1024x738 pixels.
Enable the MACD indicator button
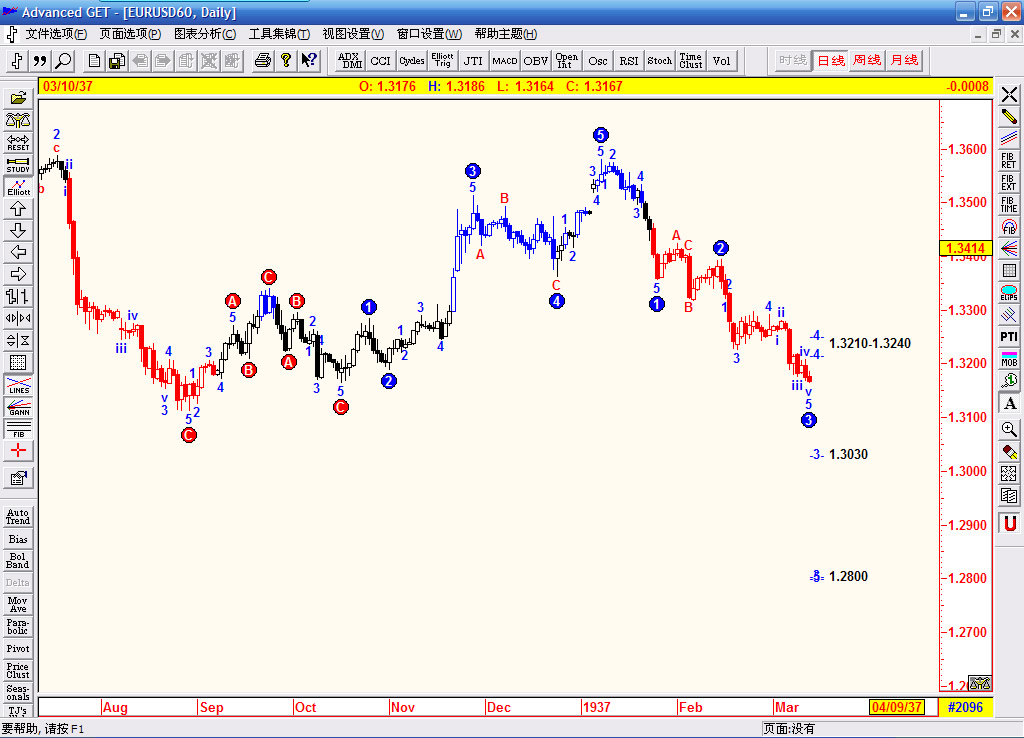(x=505, y=60)
